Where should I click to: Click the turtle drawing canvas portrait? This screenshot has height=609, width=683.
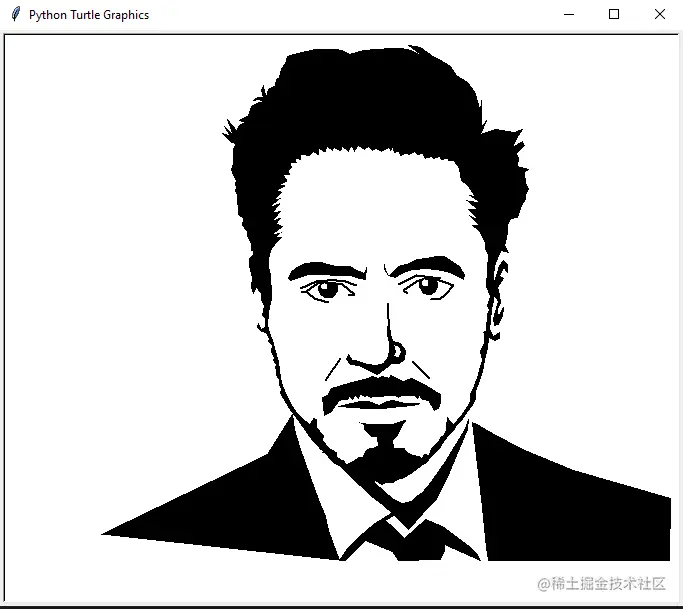(x=386, y=303)
